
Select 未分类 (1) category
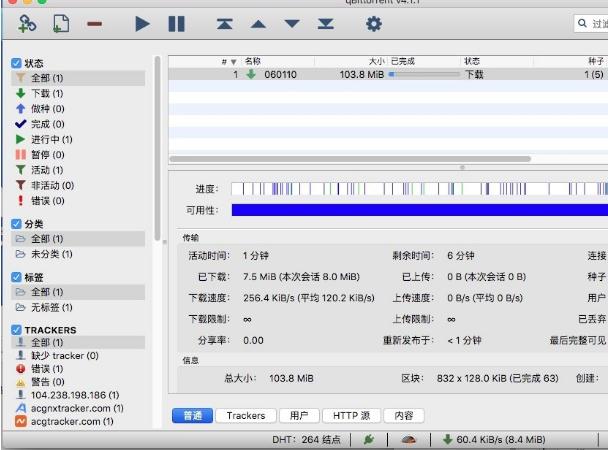[78, 254]
